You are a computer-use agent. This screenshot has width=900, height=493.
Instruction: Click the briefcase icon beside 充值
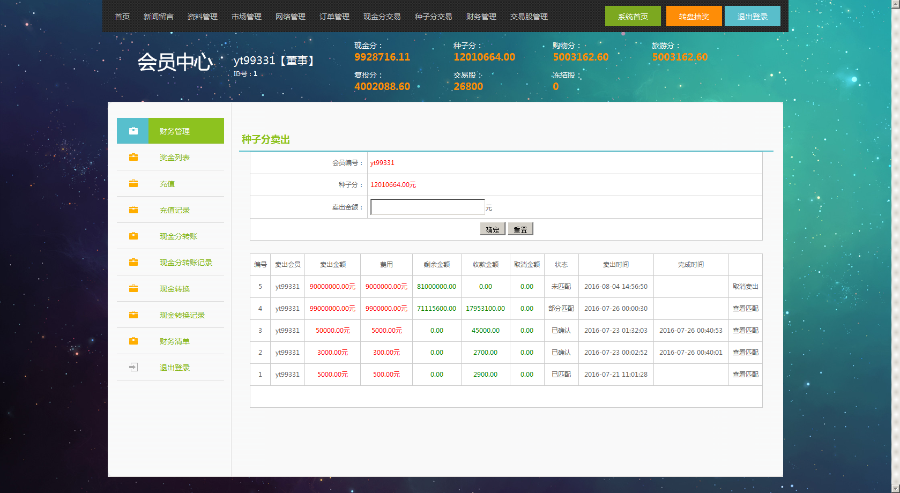coord(133,184)
